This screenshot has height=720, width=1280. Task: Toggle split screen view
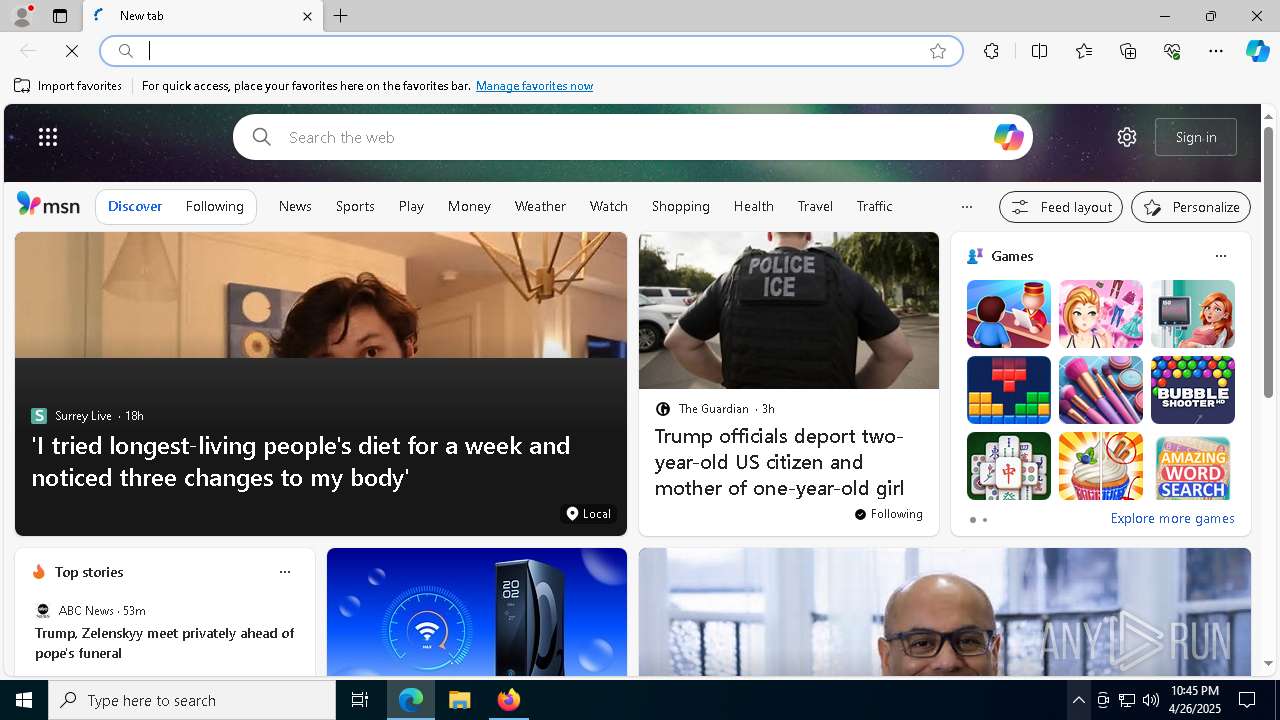point(1039,51)
